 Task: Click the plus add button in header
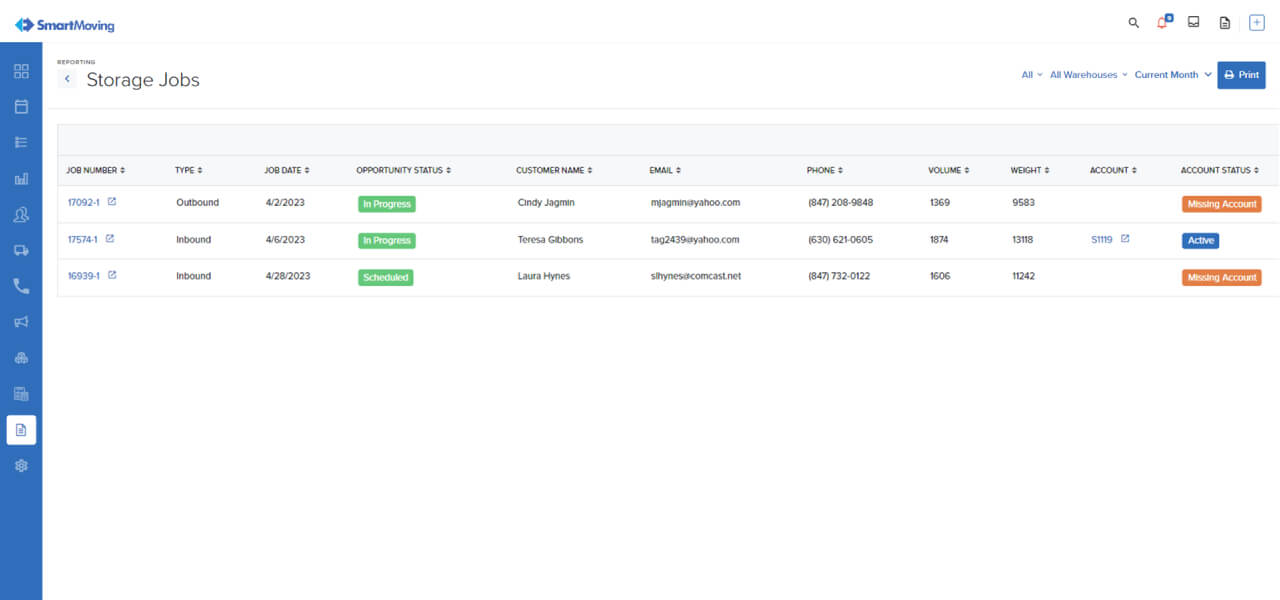pyautogui.click(x=1257, y=22)
